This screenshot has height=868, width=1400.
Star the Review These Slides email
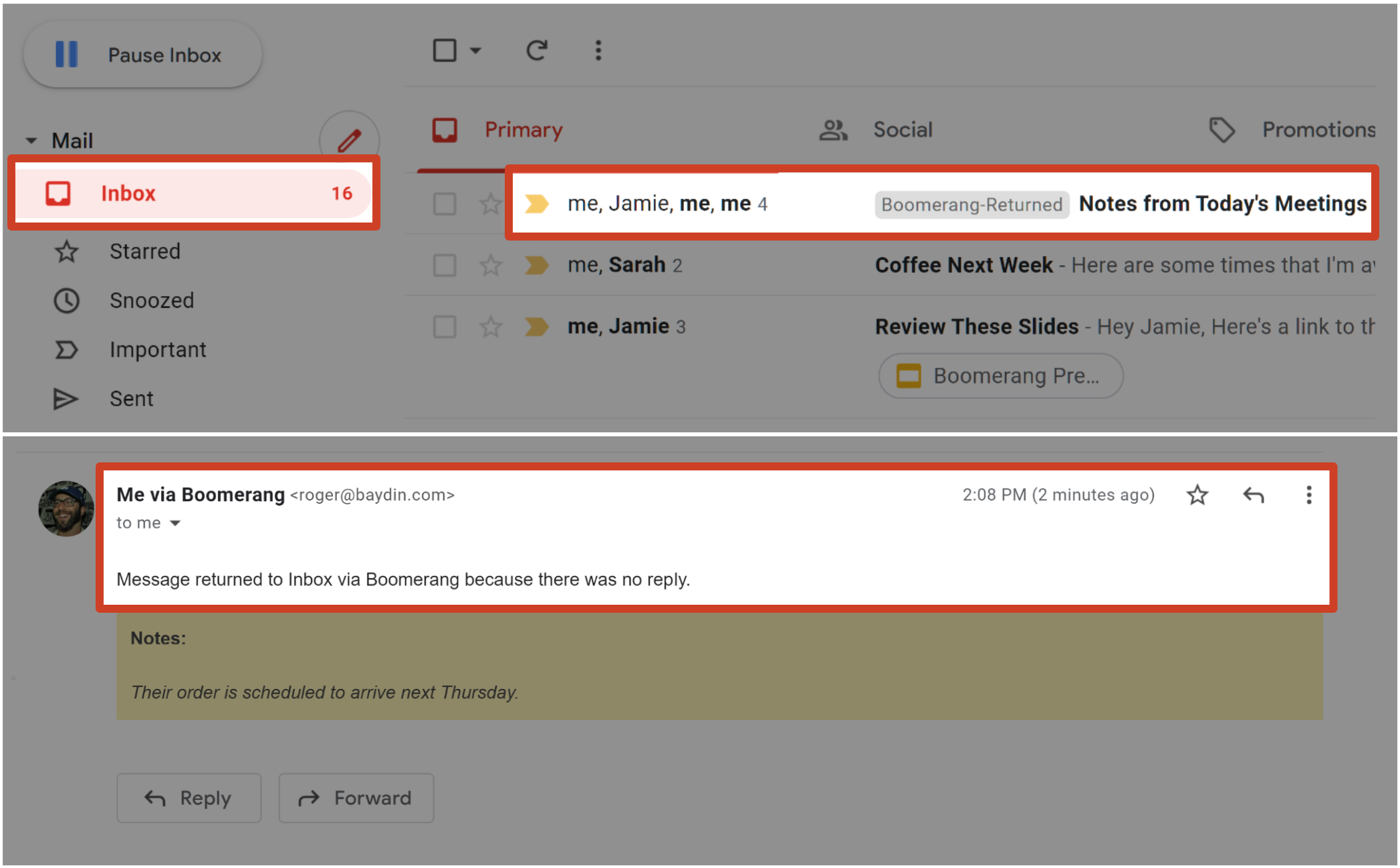tap(491, 327)
